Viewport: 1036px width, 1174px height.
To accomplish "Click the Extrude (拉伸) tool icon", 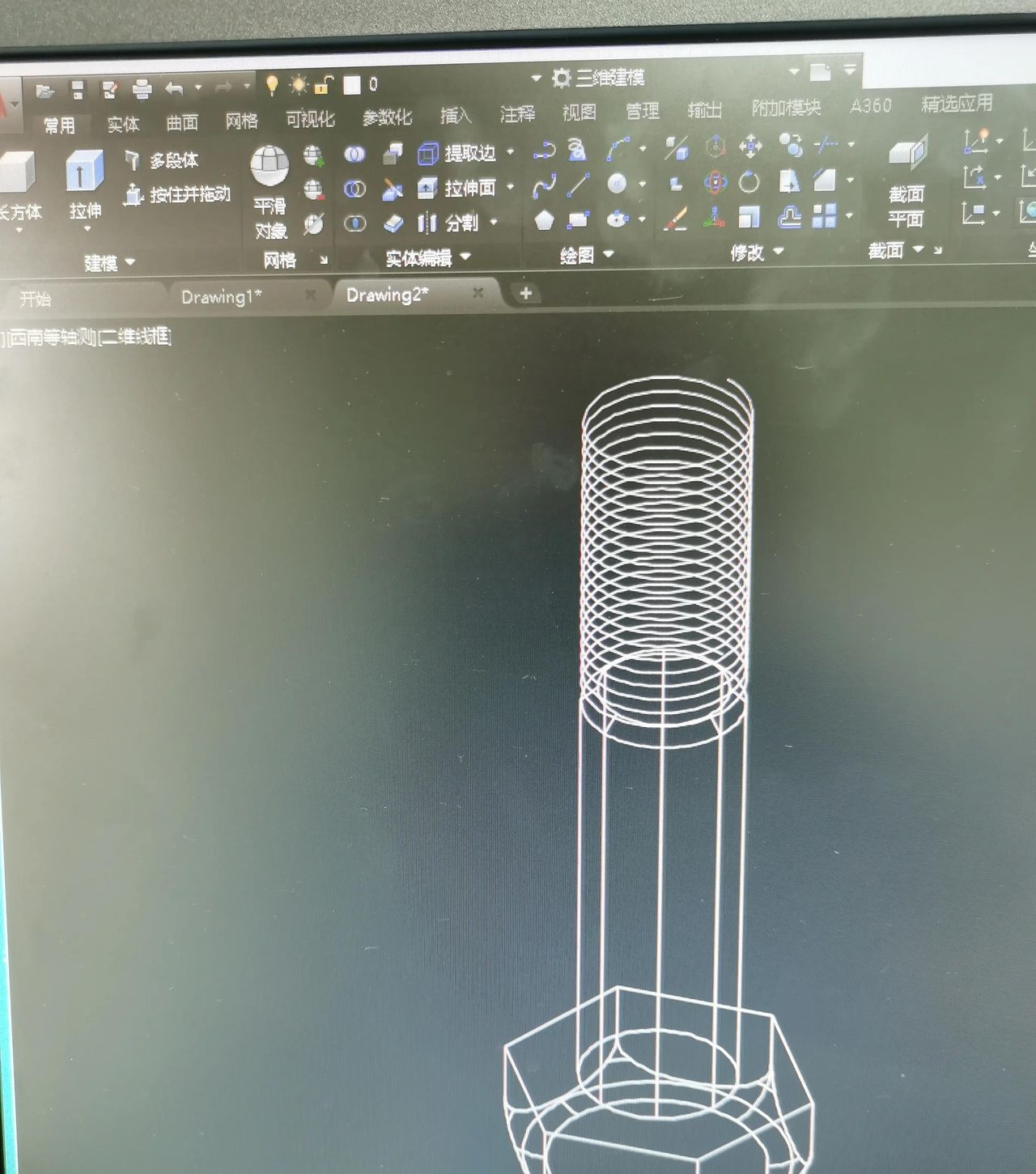I will point(84,173).
